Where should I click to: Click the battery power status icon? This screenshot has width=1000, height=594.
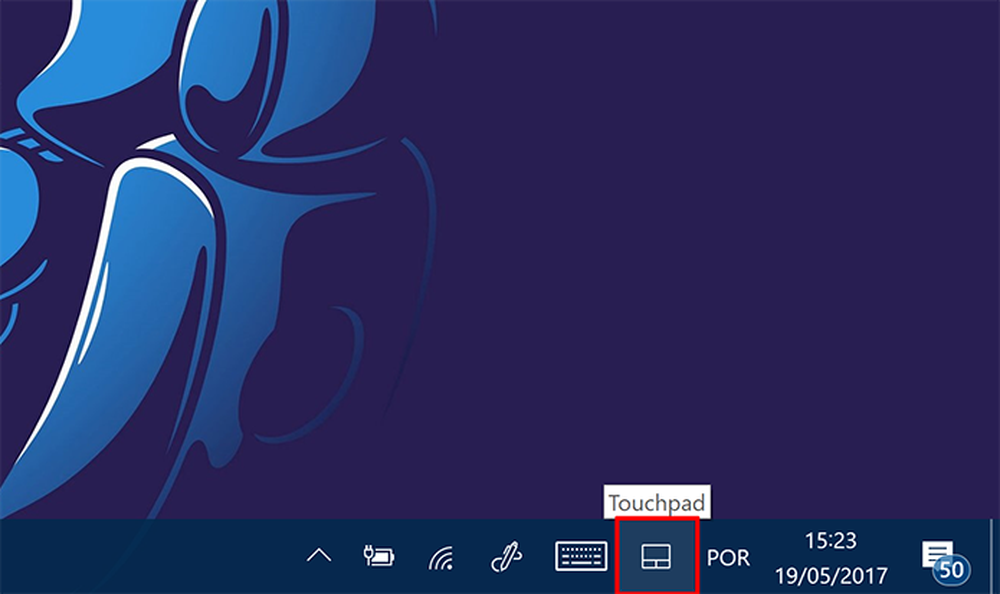[379, 557]
